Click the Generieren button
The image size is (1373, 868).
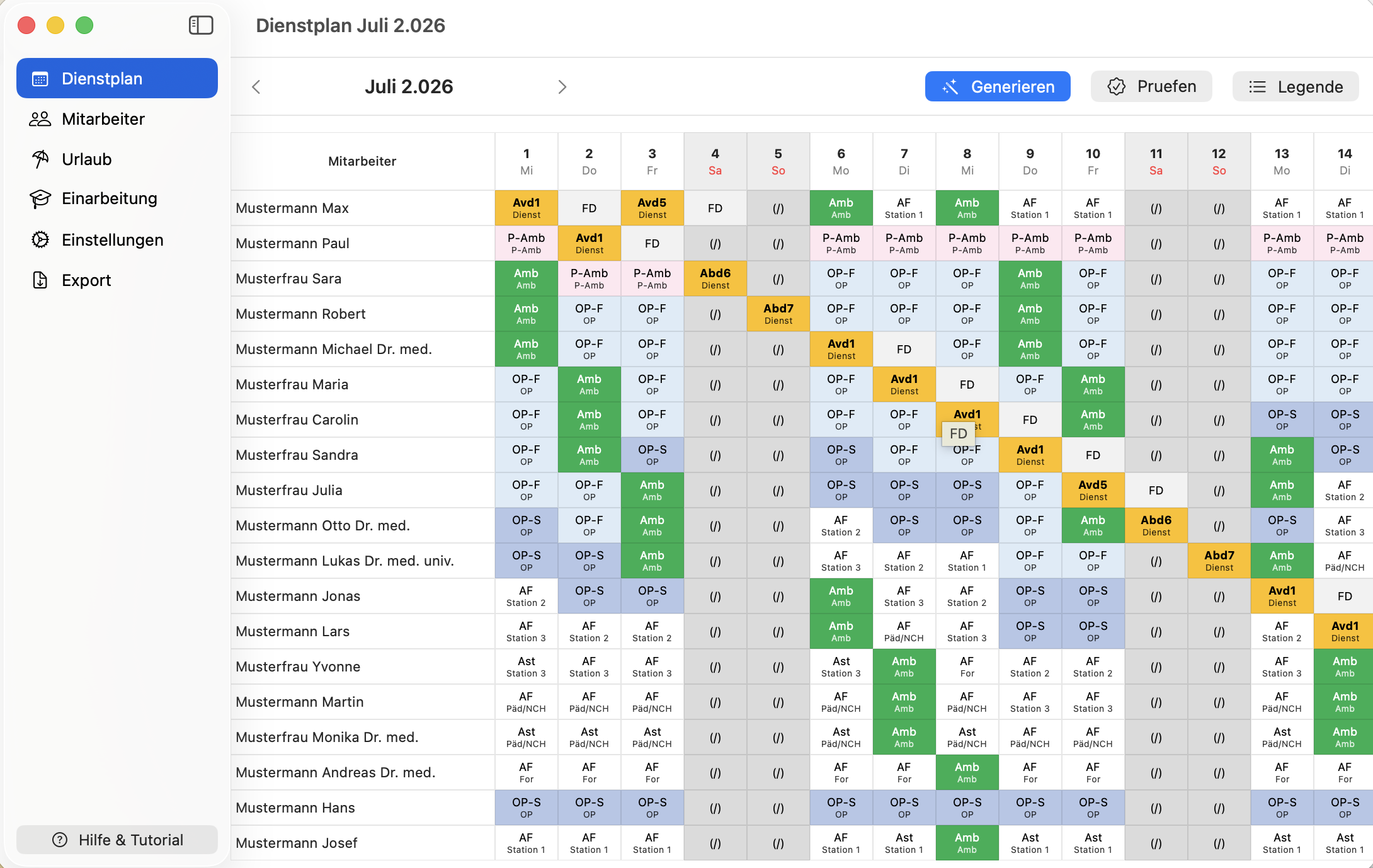(998, 86)
